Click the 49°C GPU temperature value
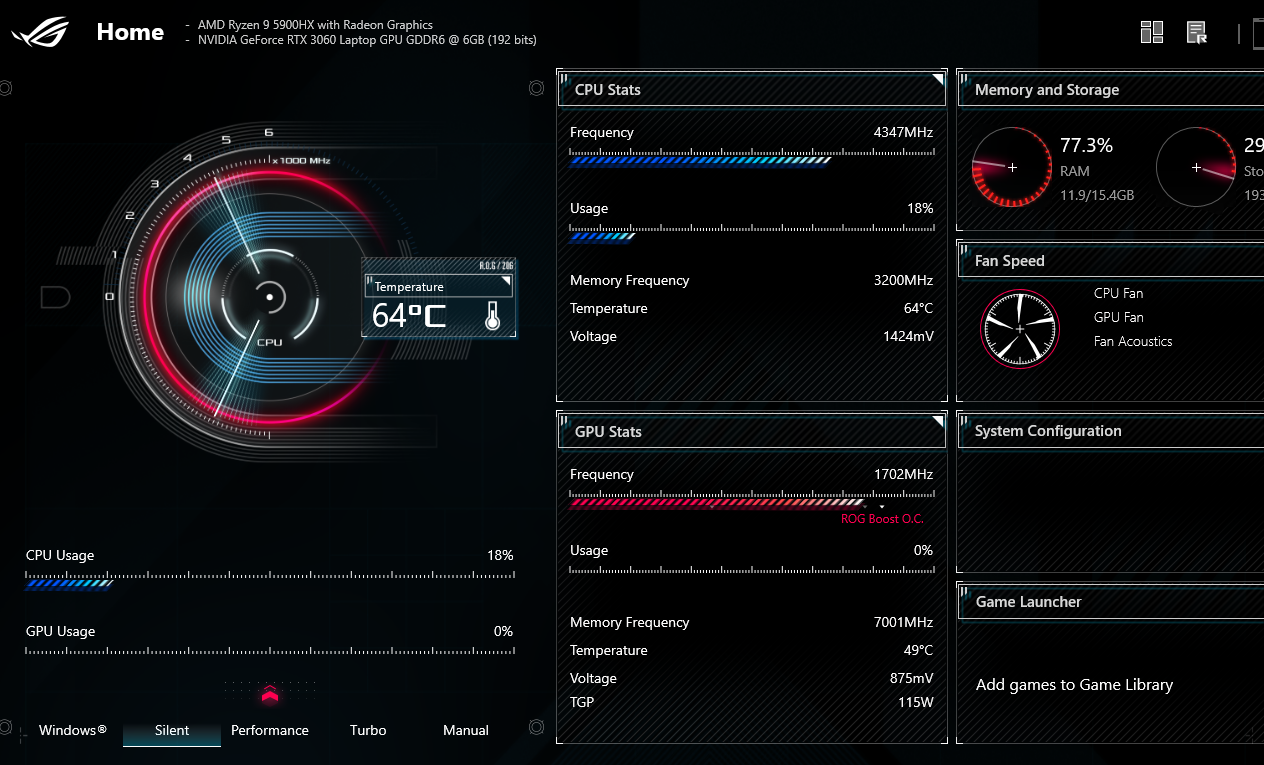The height and width of the screenshot is (765, 1264). (x=918, y=650)
